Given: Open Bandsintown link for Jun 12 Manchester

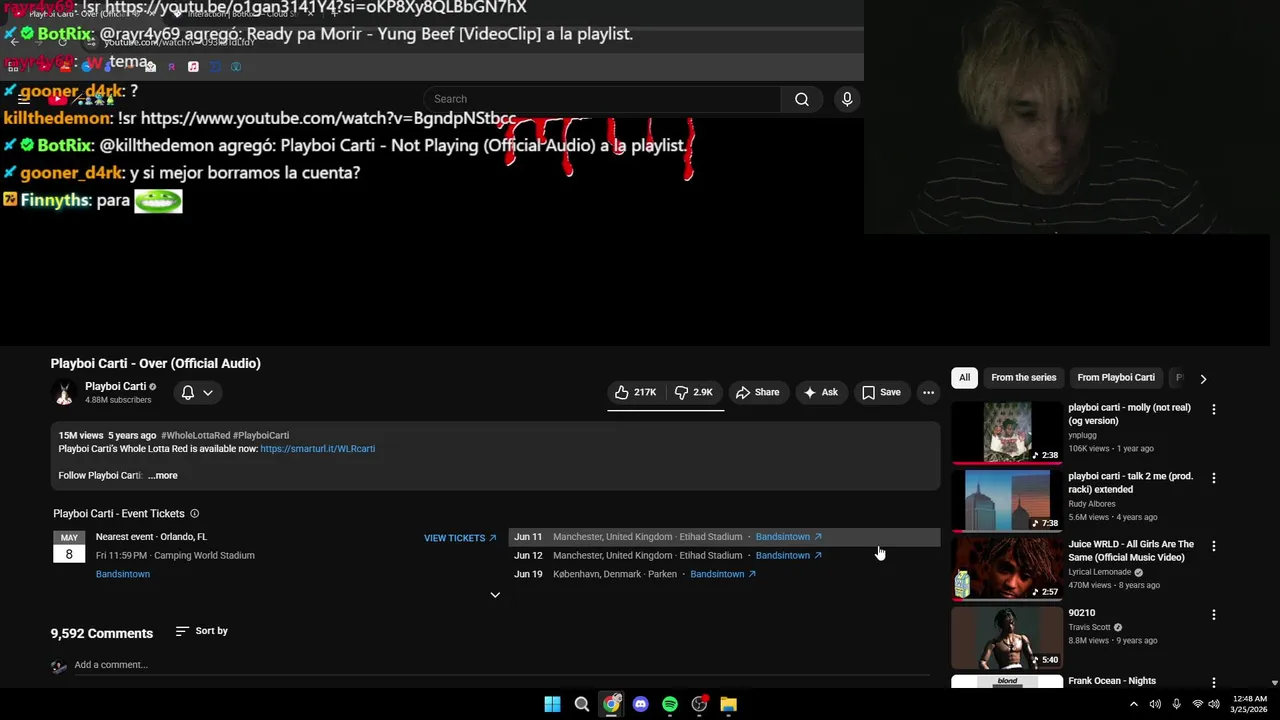Looking at the screenshot, I should tap(788, 555).
